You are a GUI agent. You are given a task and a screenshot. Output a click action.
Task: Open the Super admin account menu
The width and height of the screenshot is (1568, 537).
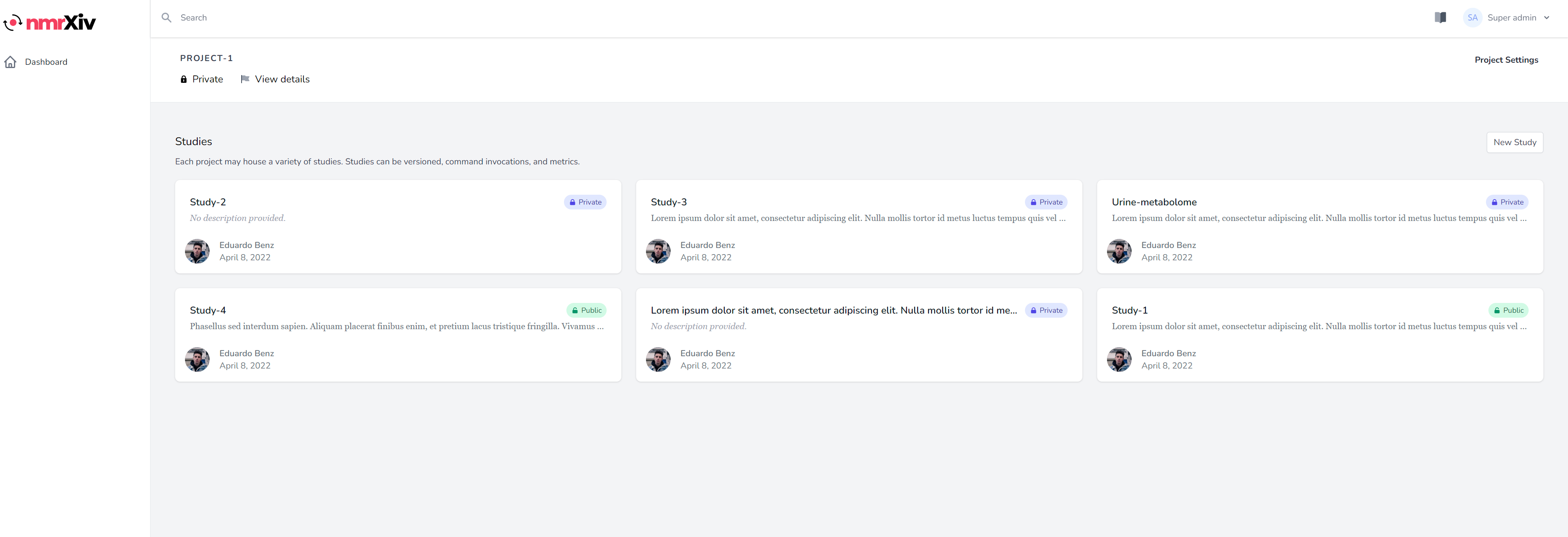1511,18
